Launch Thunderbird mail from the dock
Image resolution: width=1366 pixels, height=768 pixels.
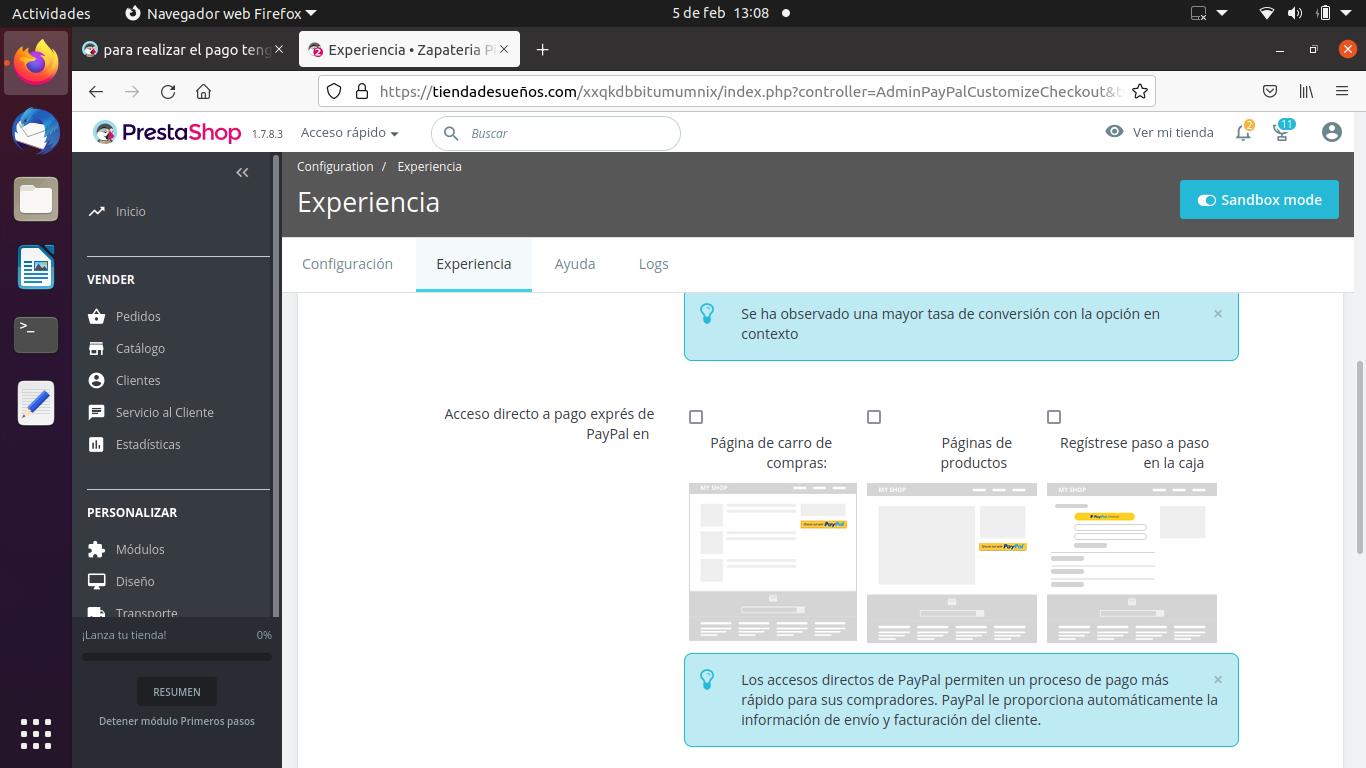pos(36,130)
